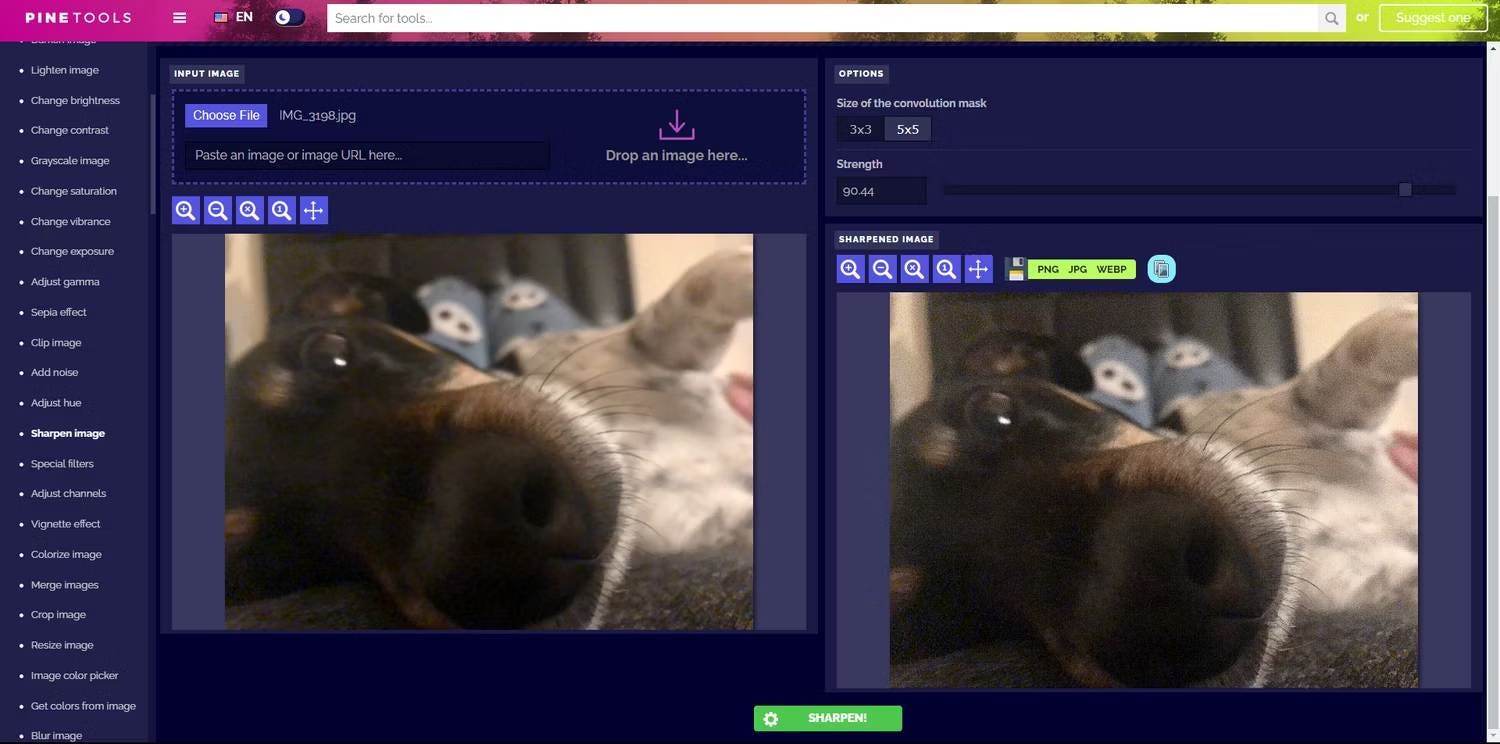Download sharpened image as WEBP

pyautogui.click(x=1111, y=269)
